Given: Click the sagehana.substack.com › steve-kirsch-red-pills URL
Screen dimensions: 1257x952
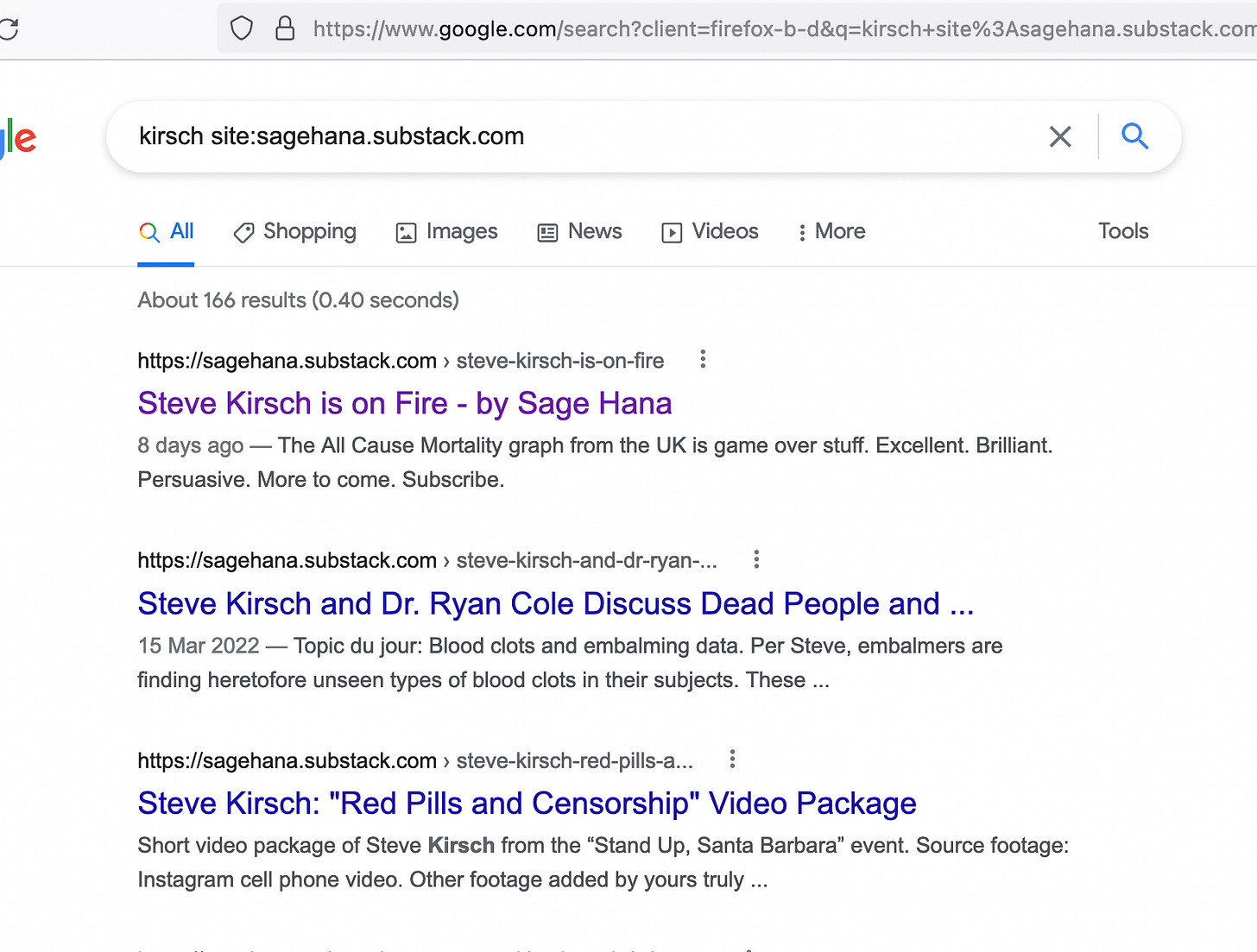Looking at the screenshot, I should 415,761.
